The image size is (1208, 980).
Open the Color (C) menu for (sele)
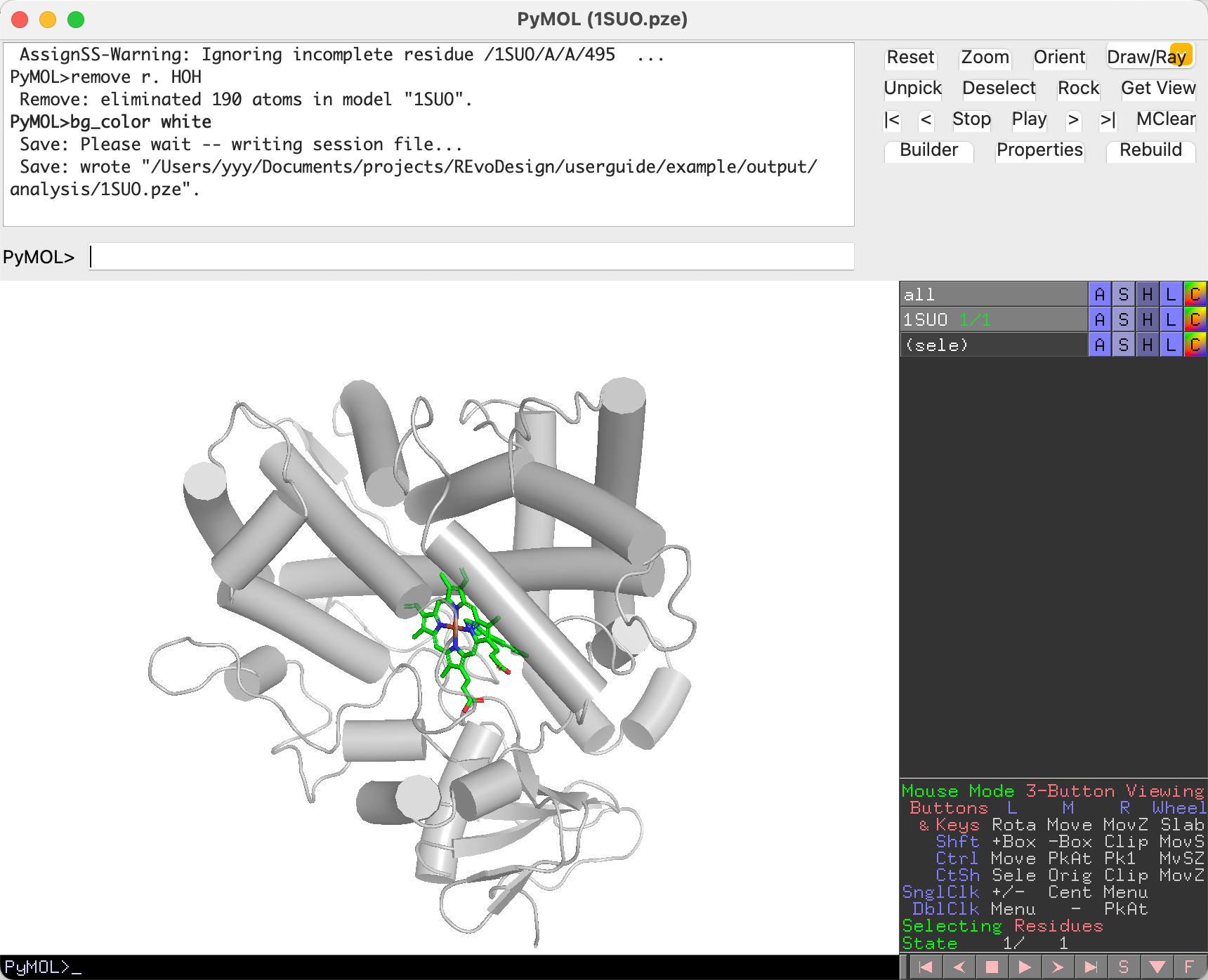click(x=1195, y=345)
